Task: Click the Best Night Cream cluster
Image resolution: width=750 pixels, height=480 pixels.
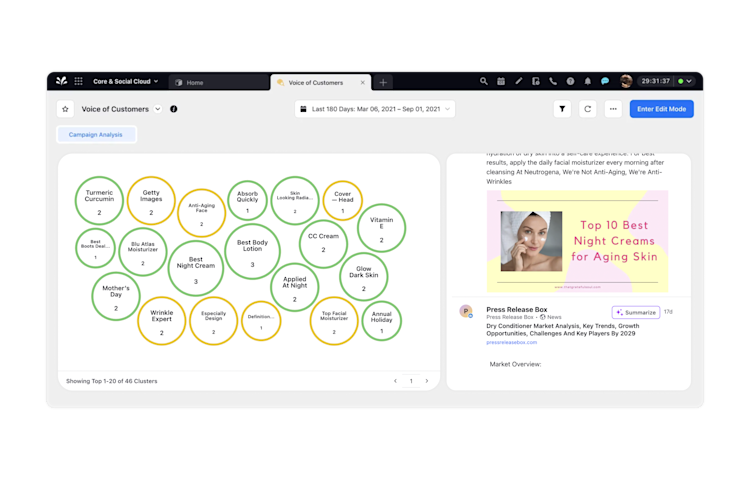Action: tap(196, 268)
